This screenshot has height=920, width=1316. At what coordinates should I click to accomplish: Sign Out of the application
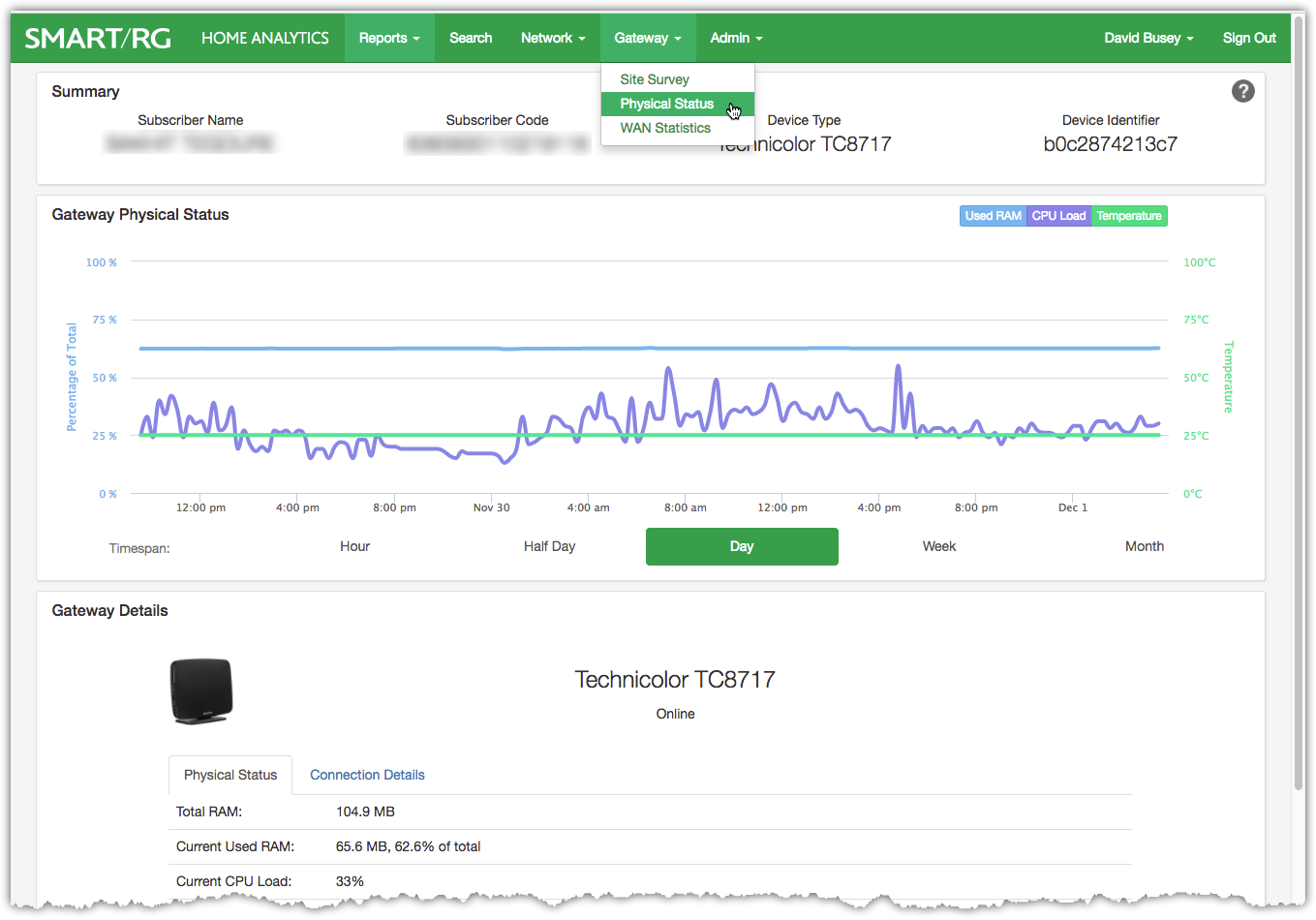1249,38
